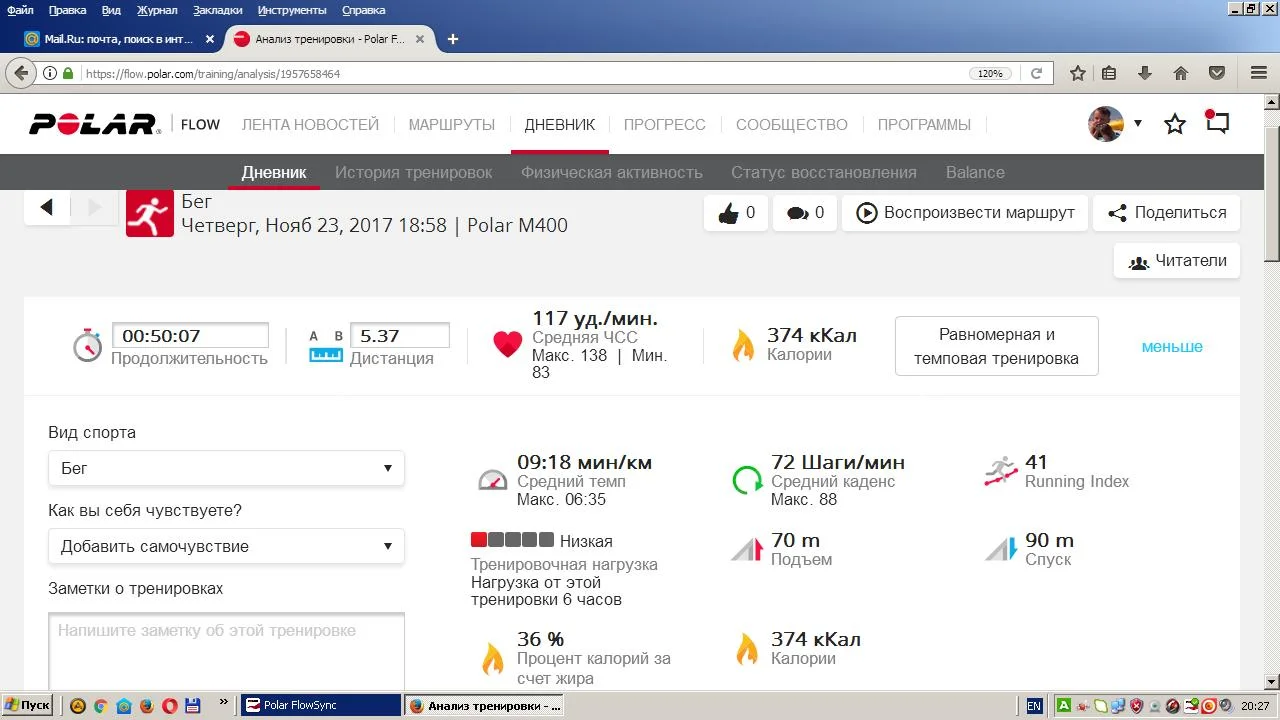Open Добавить самочувствие dropdown
Viewport: 1280px width, 720px height.
(x=226, y=546)
